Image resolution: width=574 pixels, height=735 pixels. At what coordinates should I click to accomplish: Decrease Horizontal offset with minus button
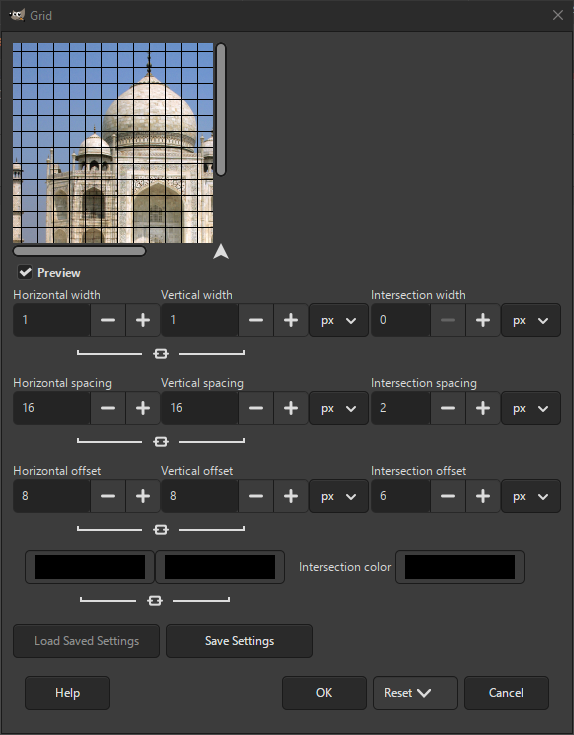[108, 496]
